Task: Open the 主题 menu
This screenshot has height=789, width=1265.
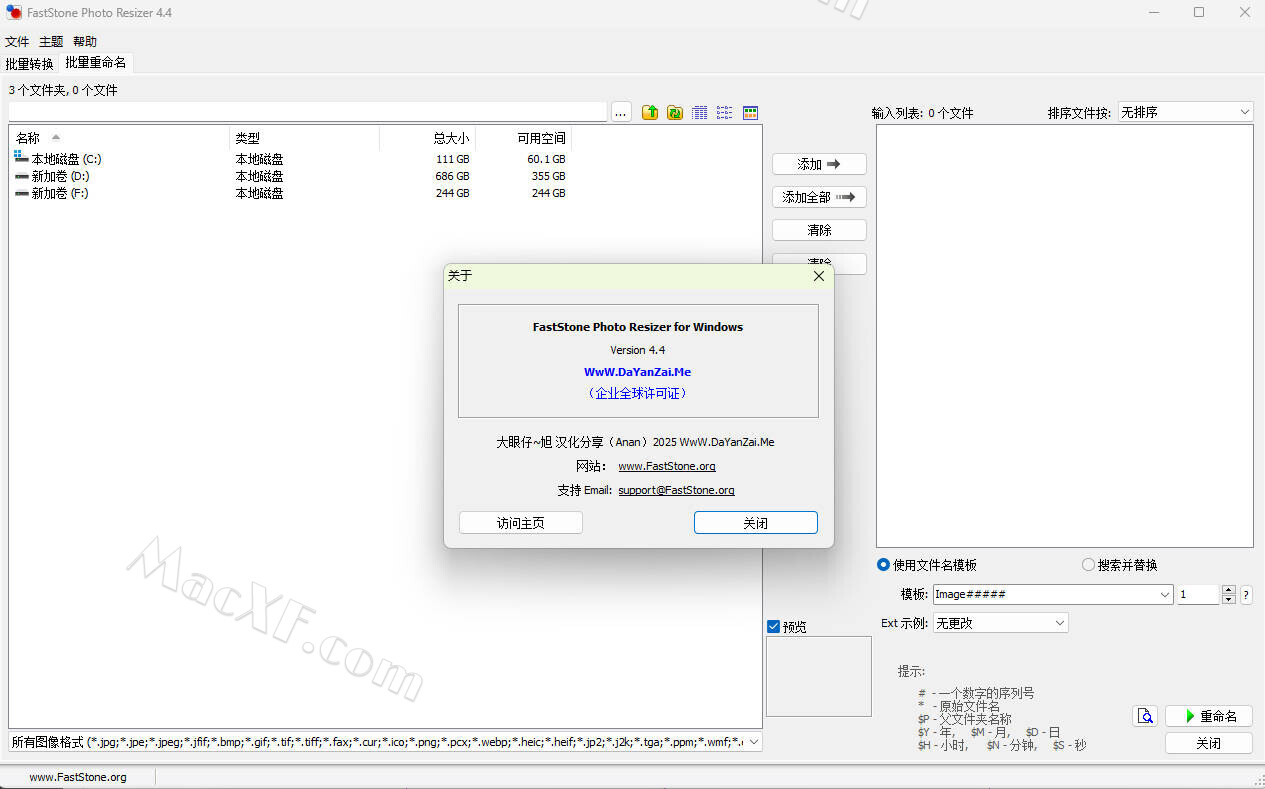Action: click(x=51, y=42)
